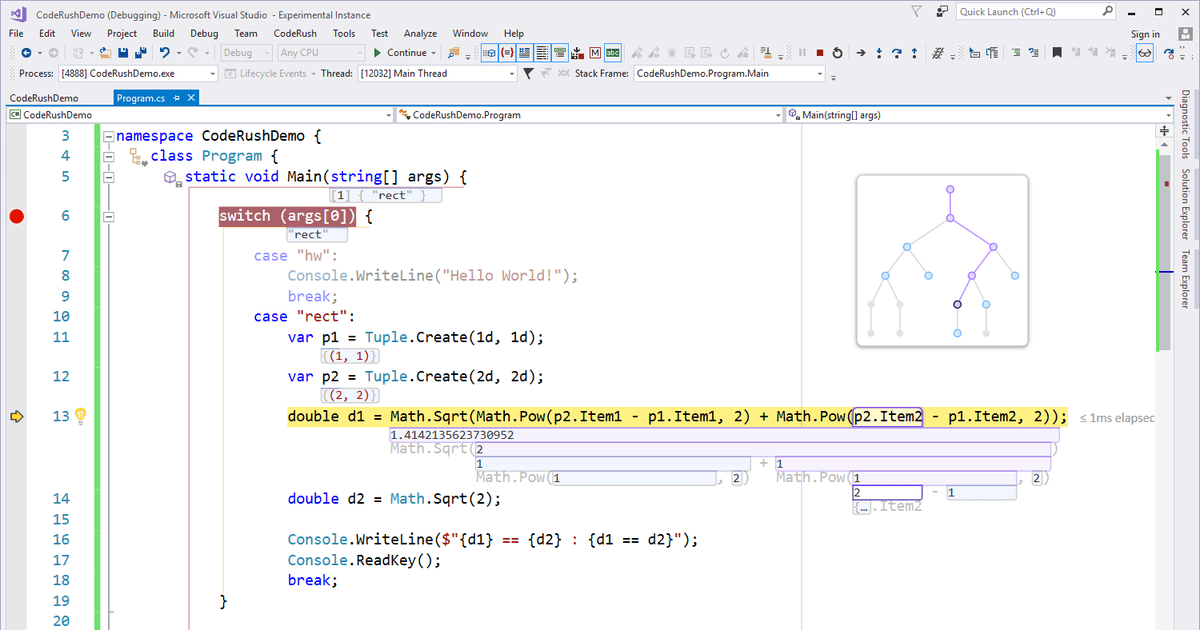This screenshot has height=630, width=1200.
Task: Click inside the Quick Launch search box
Action: click(x=1020, y=13)
